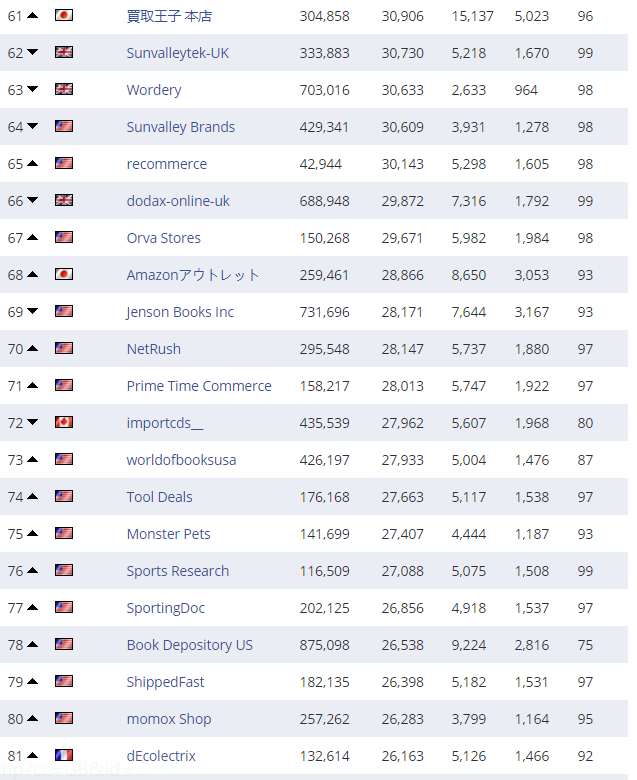The image size is (637, 780).
Task: Open the momox Shop seller page
Action: (x=168, y=719)
